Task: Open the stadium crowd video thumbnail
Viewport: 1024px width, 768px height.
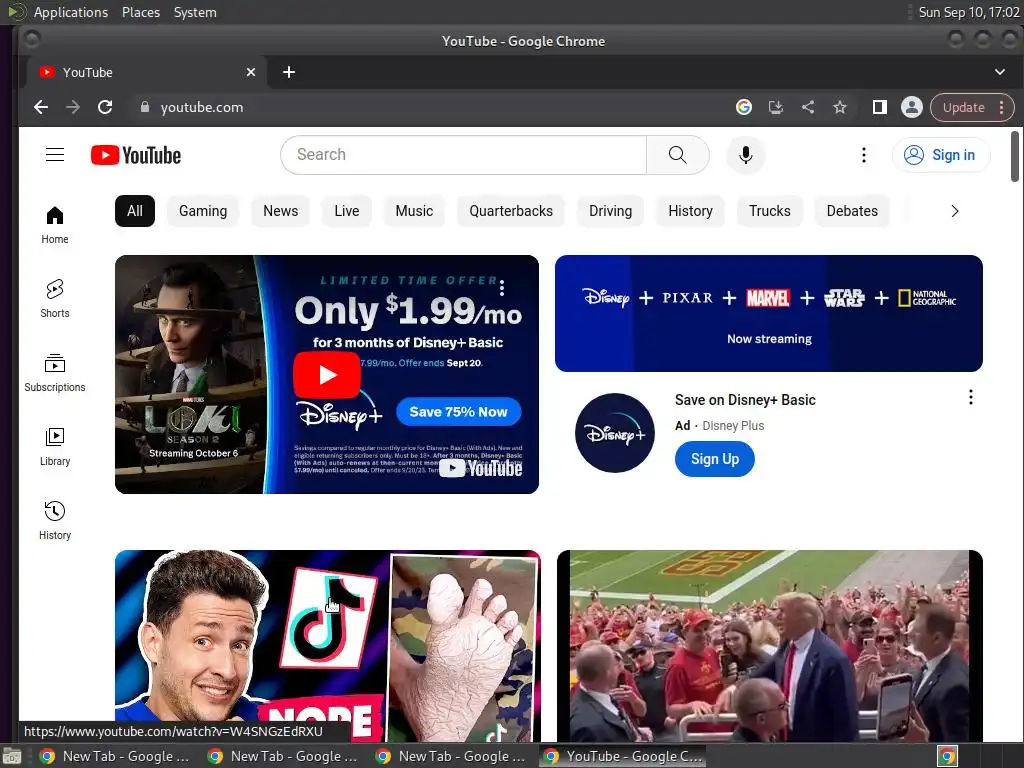Action: pos(769,645)
